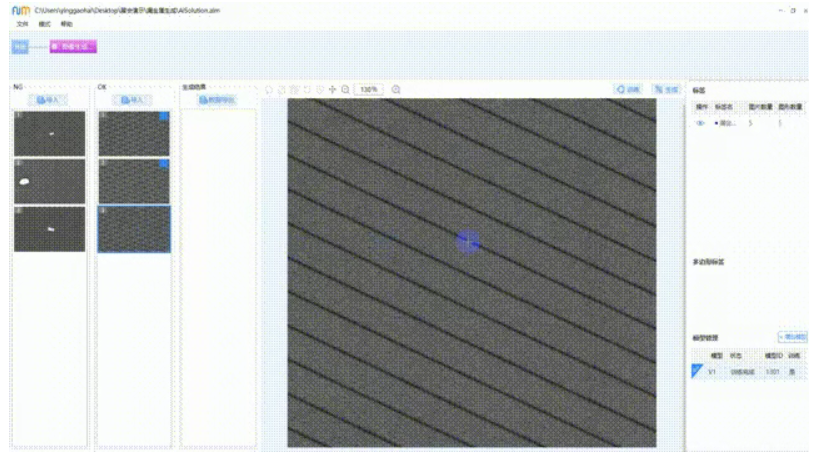816x465 pixels.
Task: Click the AIM application logo
Action: click(x=21, y=10)
